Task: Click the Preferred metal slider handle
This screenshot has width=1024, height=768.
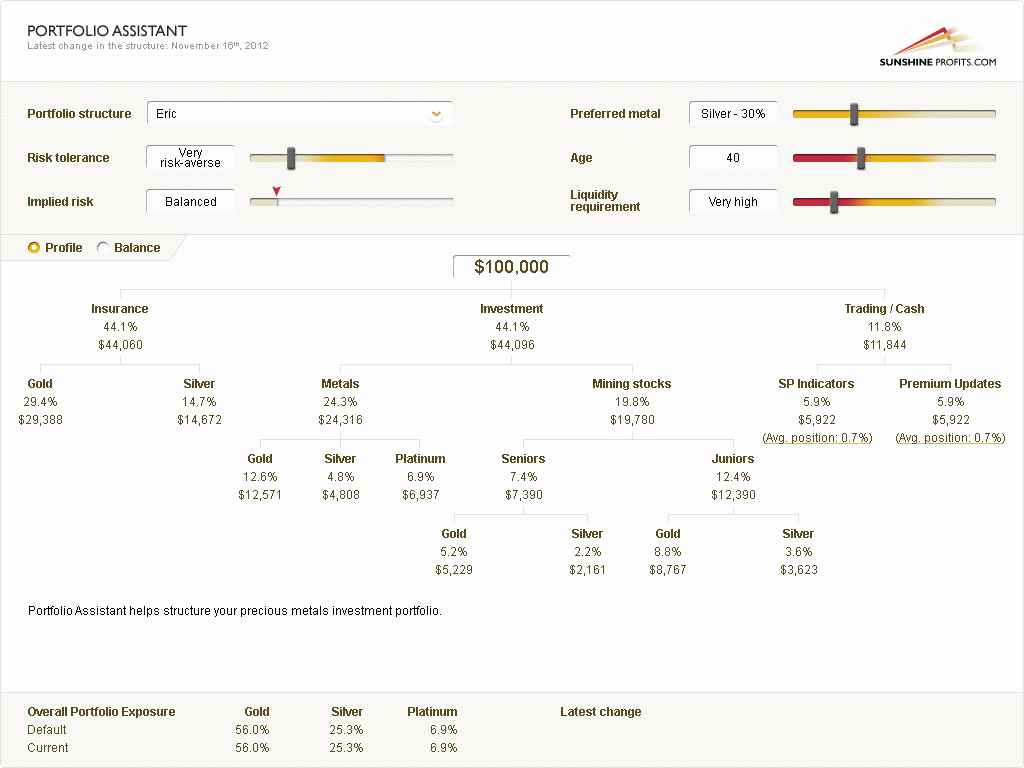Action: click(854, 114)
